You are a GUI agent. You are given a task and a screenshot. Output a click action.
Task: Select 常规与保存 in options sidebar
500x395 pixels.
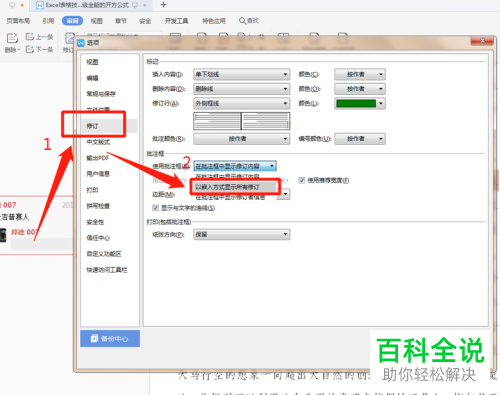pos(101,94)
